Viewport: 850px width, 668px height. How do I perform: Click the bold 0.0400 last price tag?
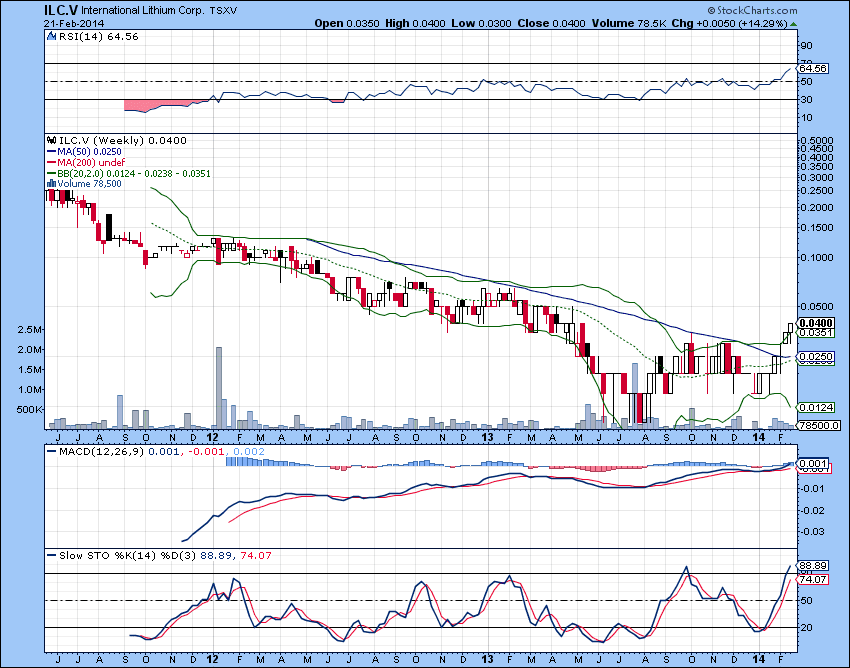point(816,323)
